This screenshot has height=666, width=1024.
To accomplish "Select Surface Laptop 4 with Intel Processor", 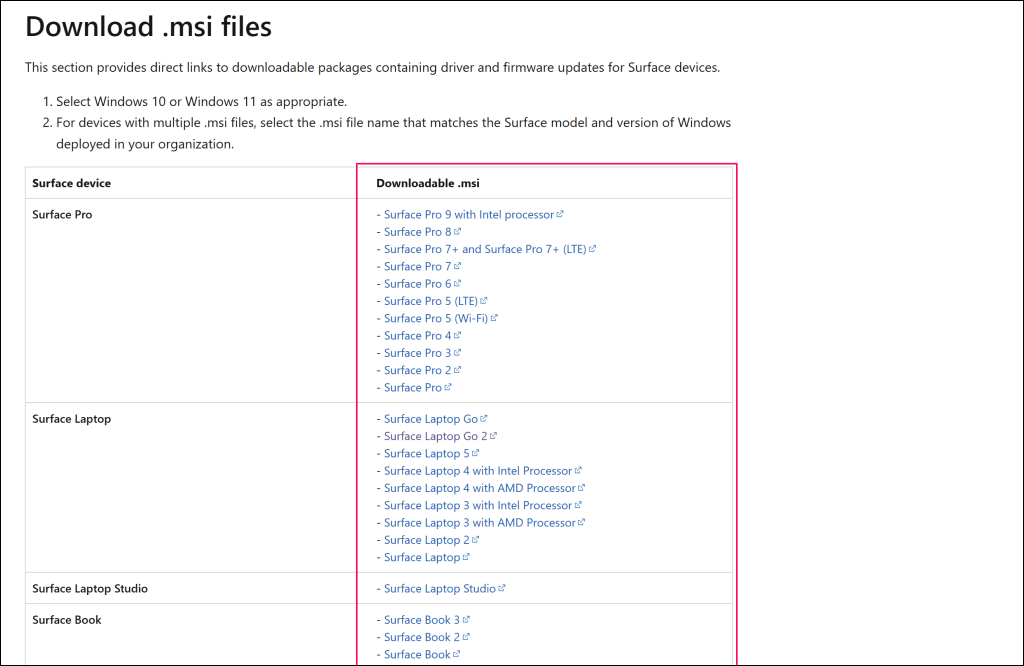I will coord(477,471).
